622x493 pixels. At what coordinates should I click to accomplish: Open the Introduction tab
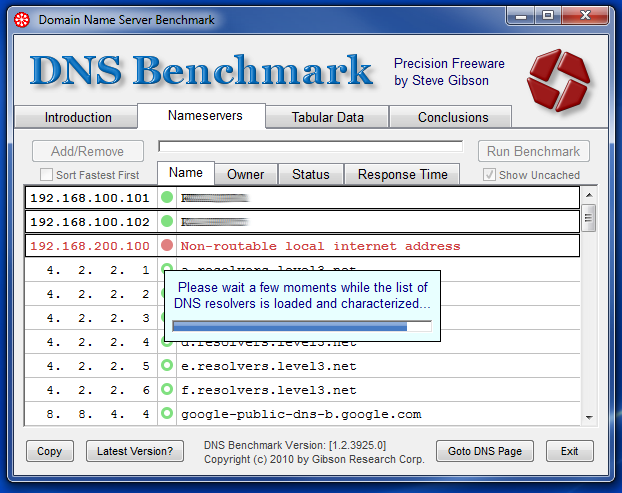(x=76, y=117)
